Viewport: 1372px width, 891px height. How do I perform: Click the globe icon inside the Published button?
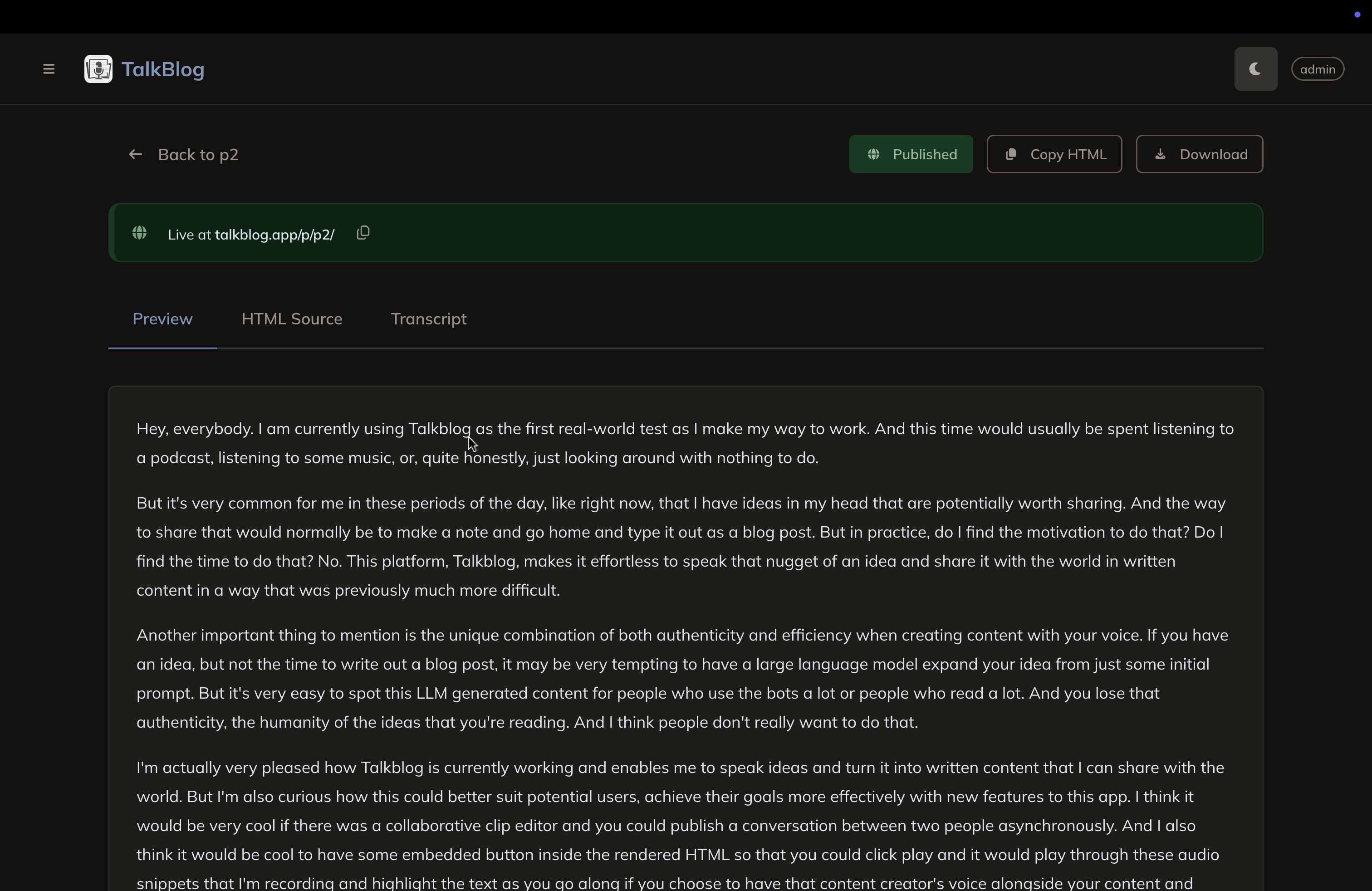[873, 154]
